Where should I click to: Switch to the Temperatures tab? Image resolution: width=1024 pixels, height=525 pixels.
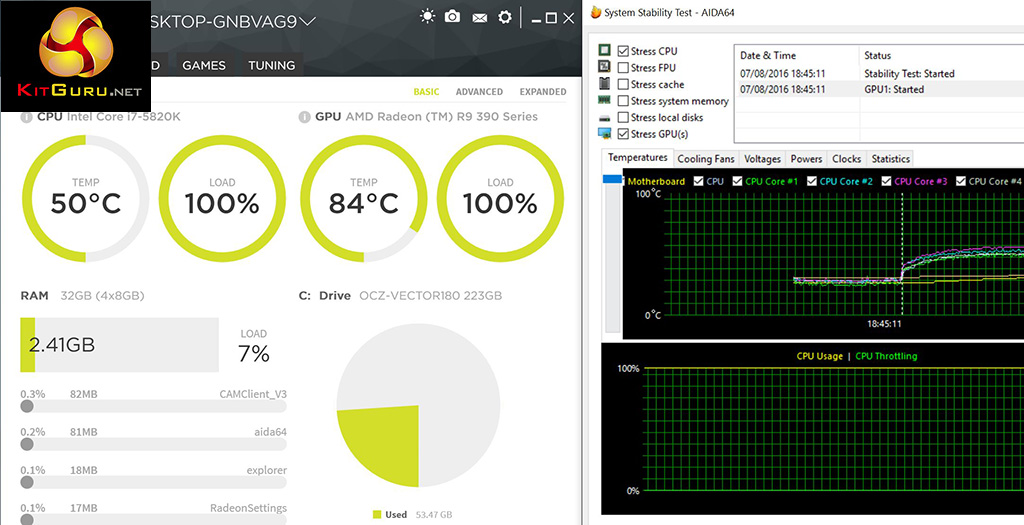637,157
